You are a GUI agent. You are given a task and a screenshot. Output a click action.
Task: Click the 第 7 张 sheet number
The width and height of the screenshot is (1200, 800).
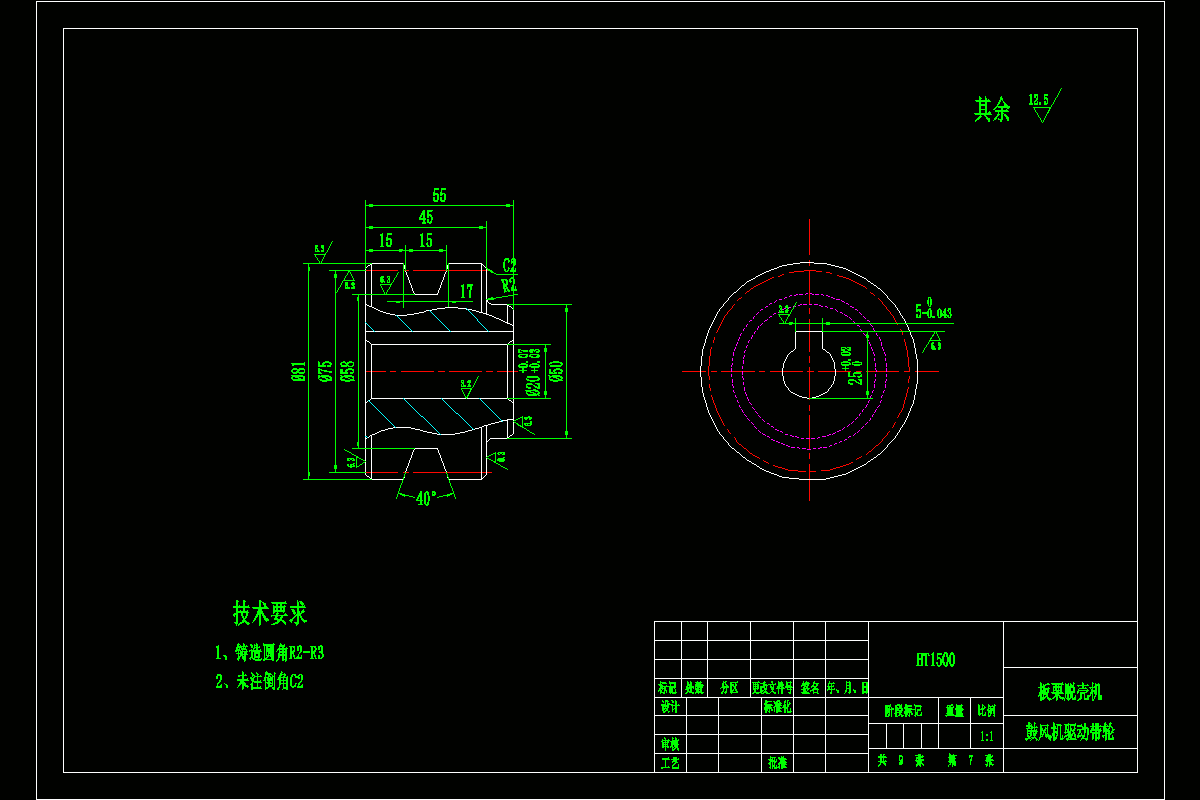click(x=969, y=761)
